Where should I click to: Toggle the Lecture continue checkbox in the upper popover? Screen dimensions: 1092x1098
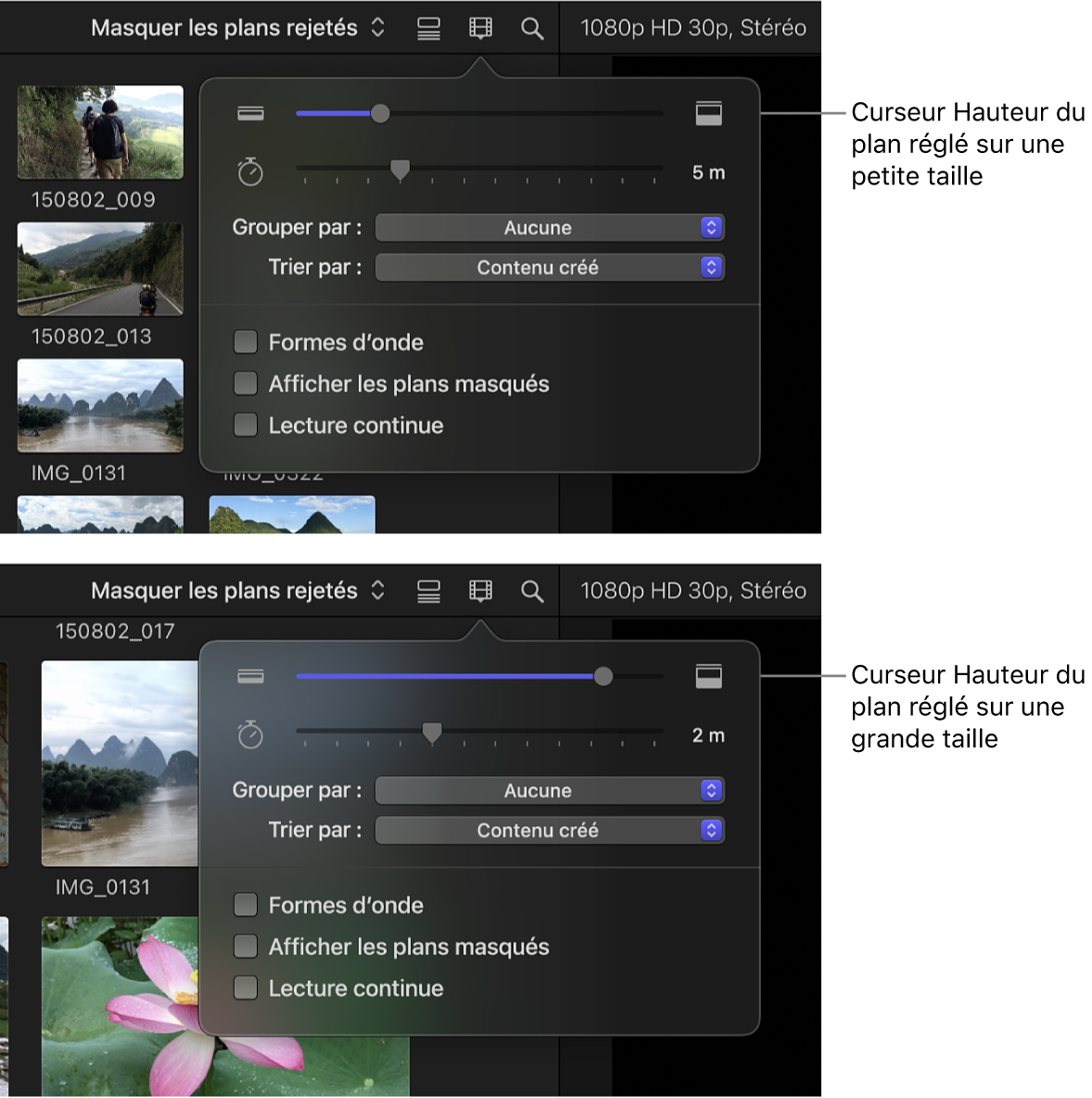click(x=246, y=426)
